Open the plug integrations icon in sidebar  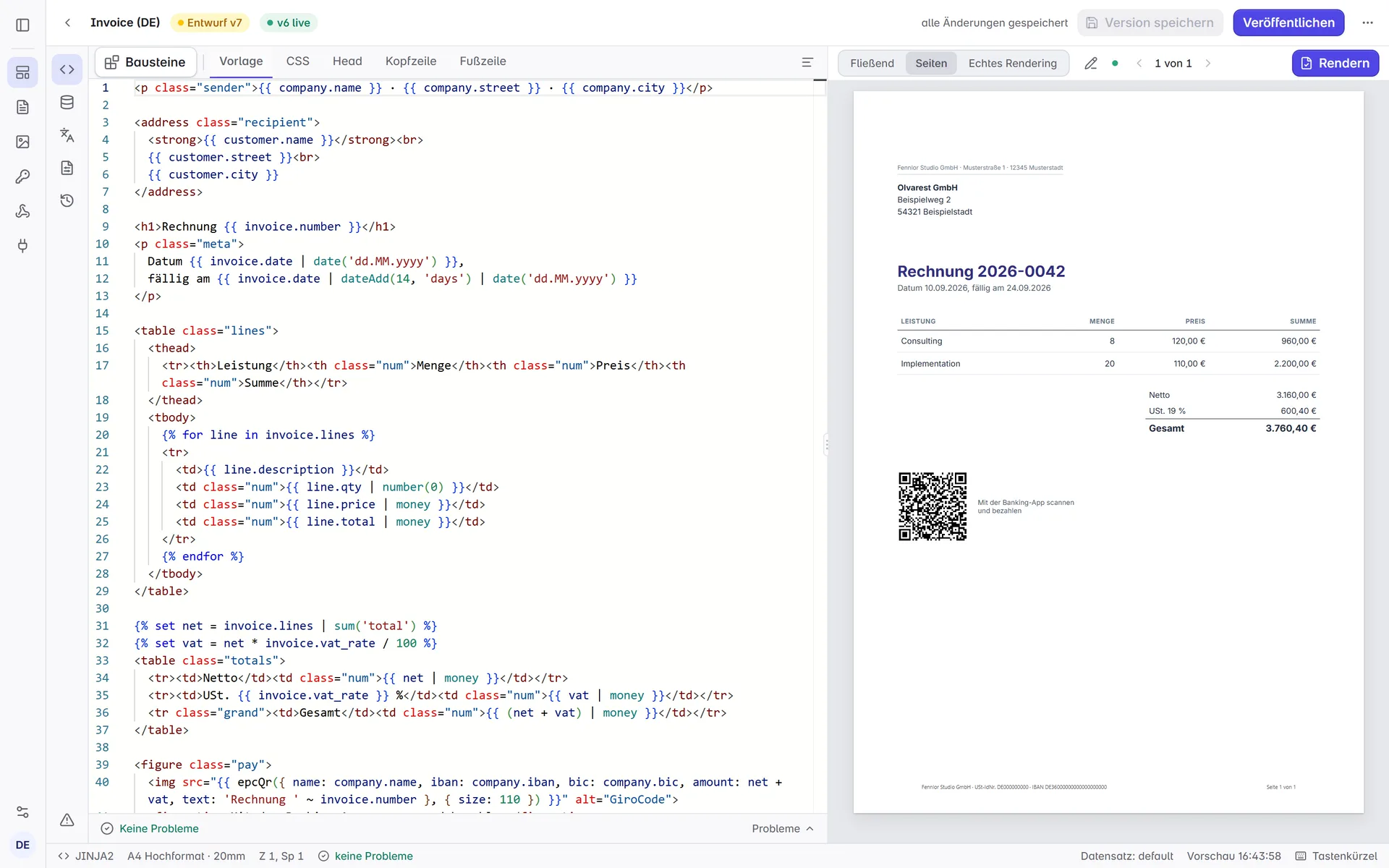(x=22, y=246)
